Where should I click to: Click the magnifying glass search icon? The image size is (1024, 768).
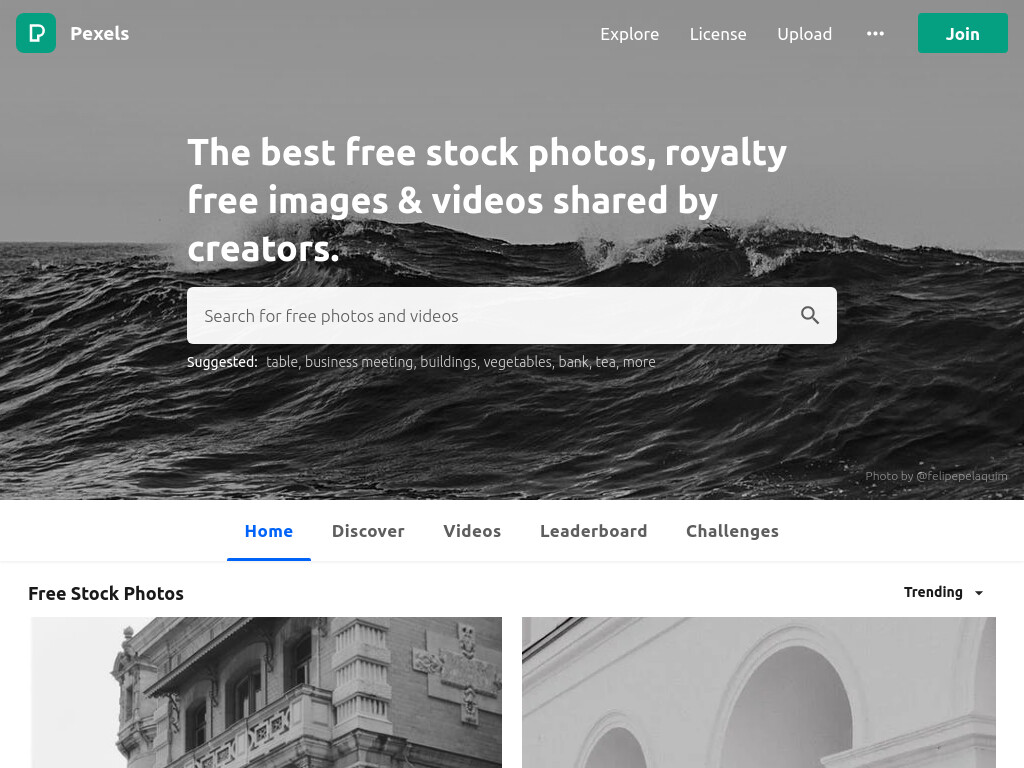810,315
